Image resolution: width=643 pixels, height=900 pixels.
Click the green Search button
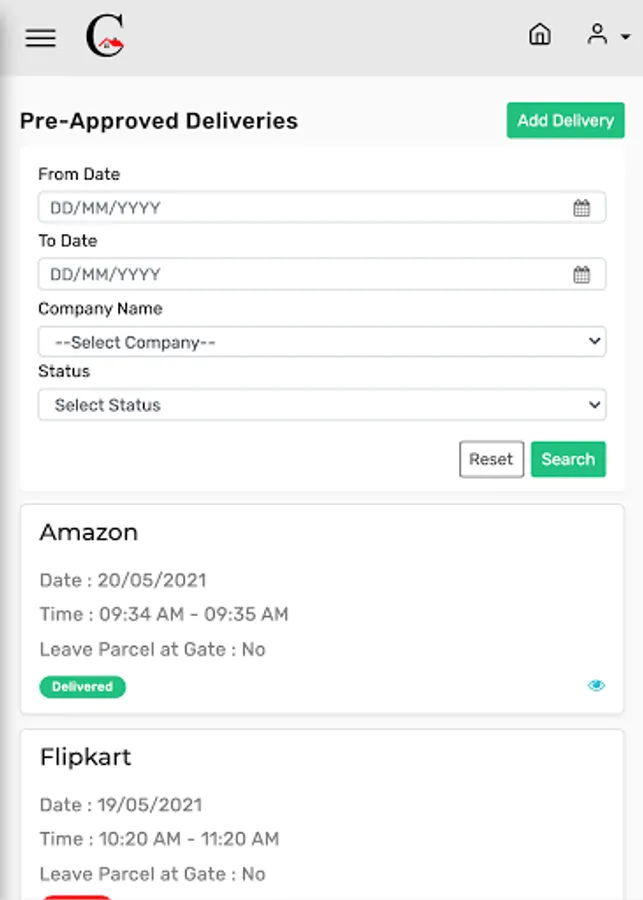click(568, 459)
